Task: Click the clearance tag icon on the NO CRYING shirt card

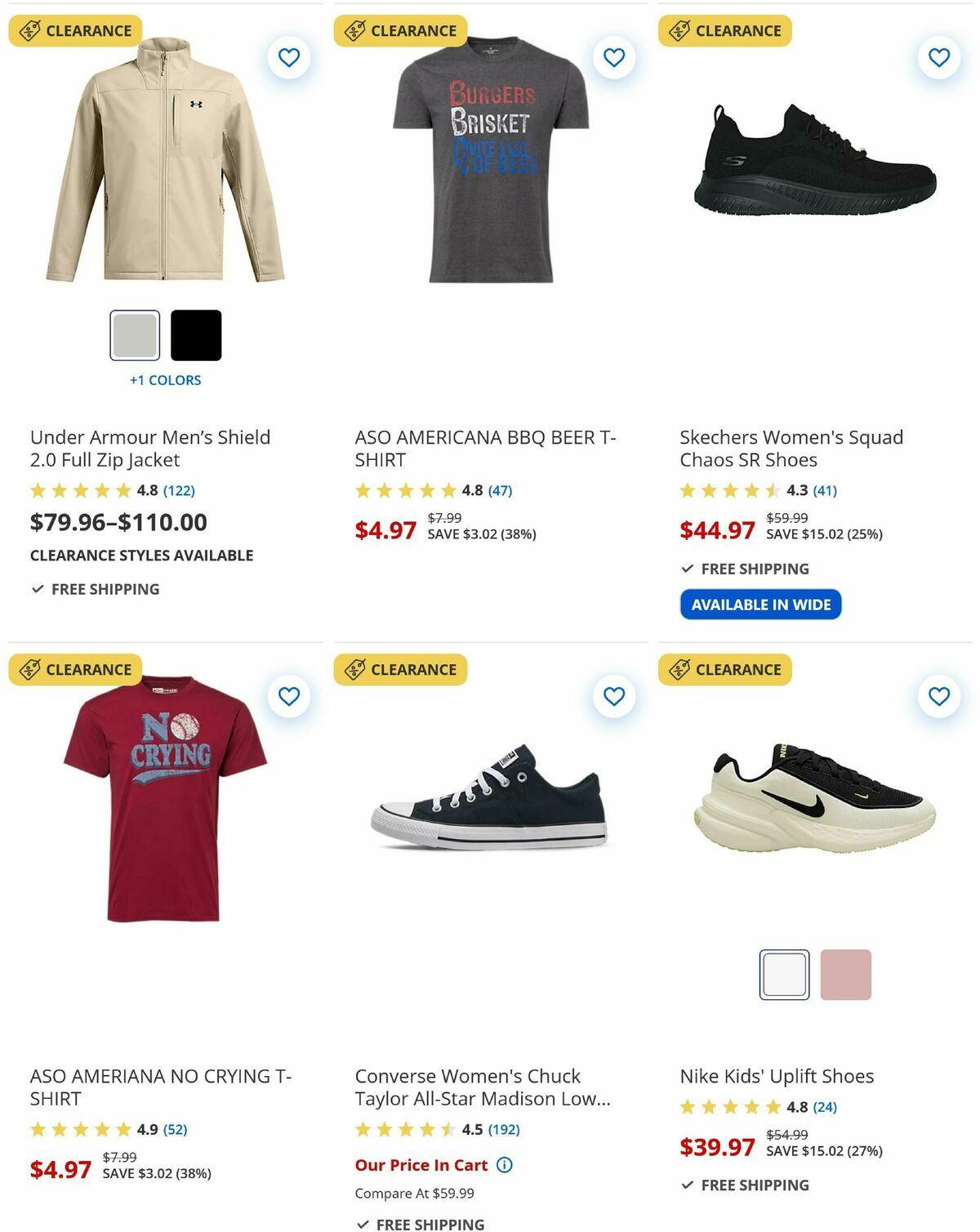Action: [30, 668]
